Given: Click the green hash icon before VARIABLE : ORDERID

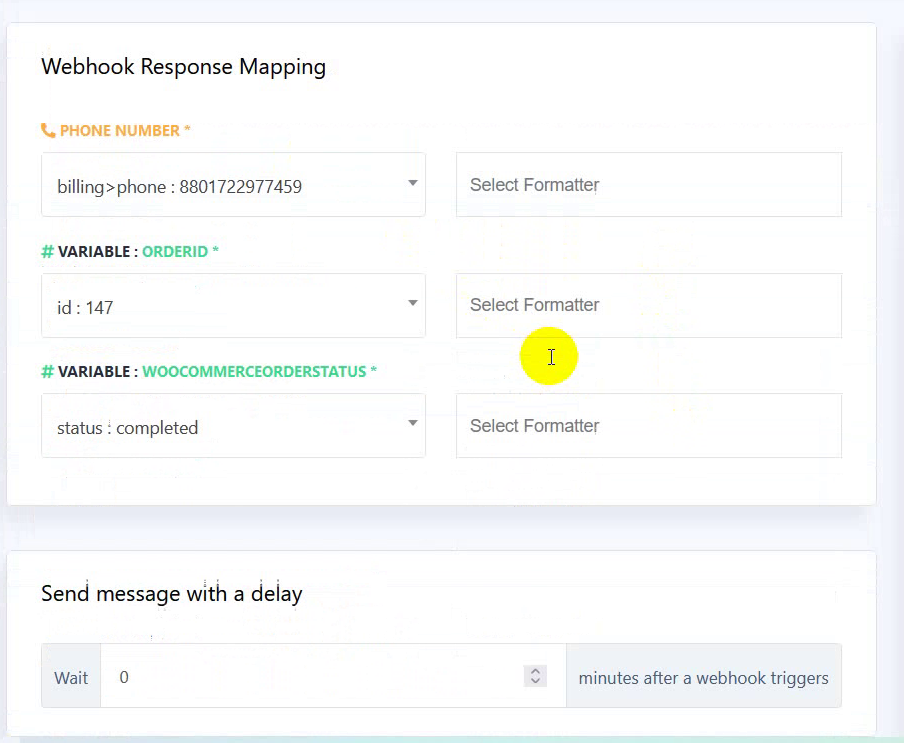Looking at the screenshot, I should click(47, 251).
